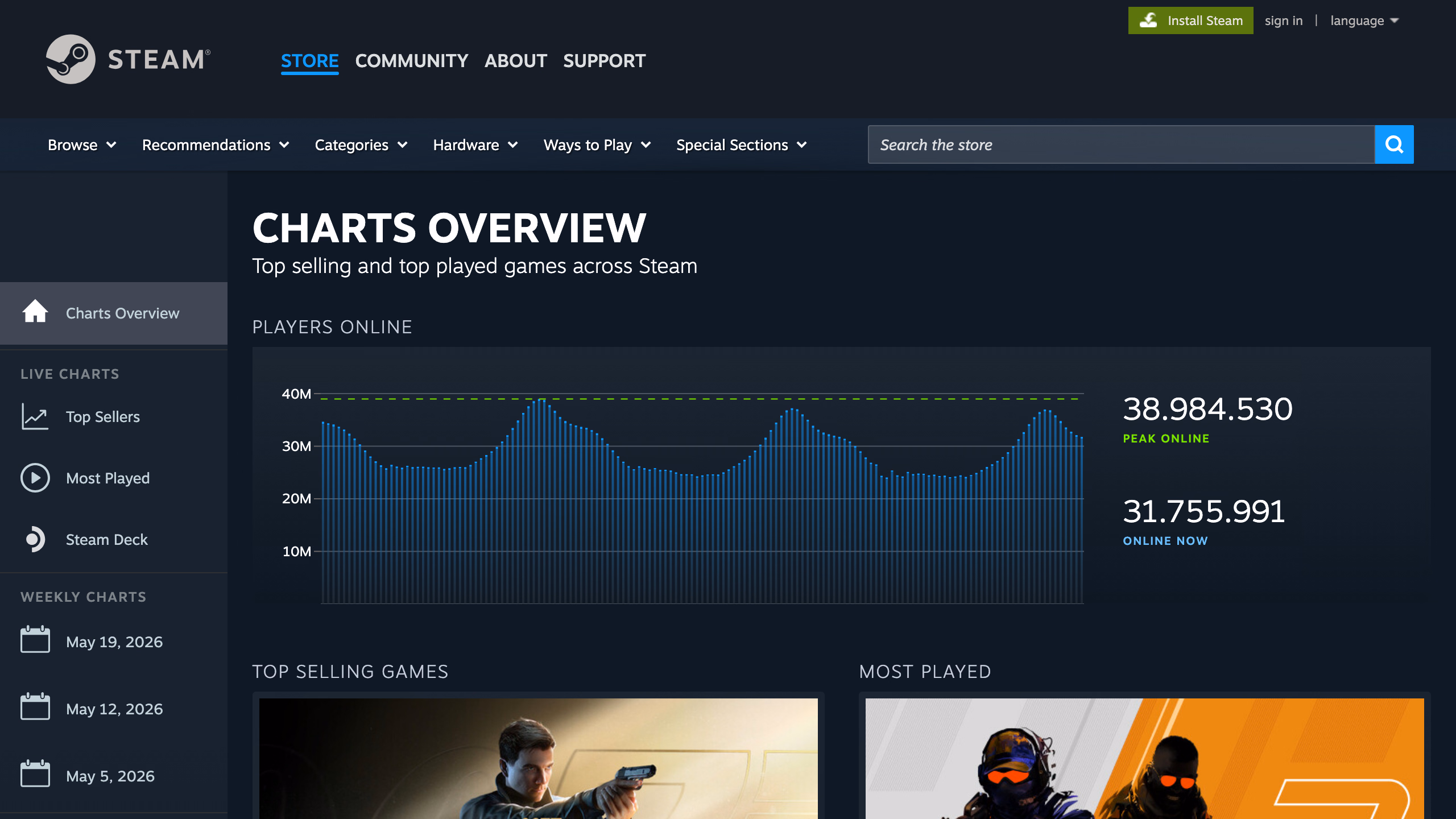Click the Install Steam download icon
Viewport: 1456px width, 819px height.
(x=1148, y=20)
